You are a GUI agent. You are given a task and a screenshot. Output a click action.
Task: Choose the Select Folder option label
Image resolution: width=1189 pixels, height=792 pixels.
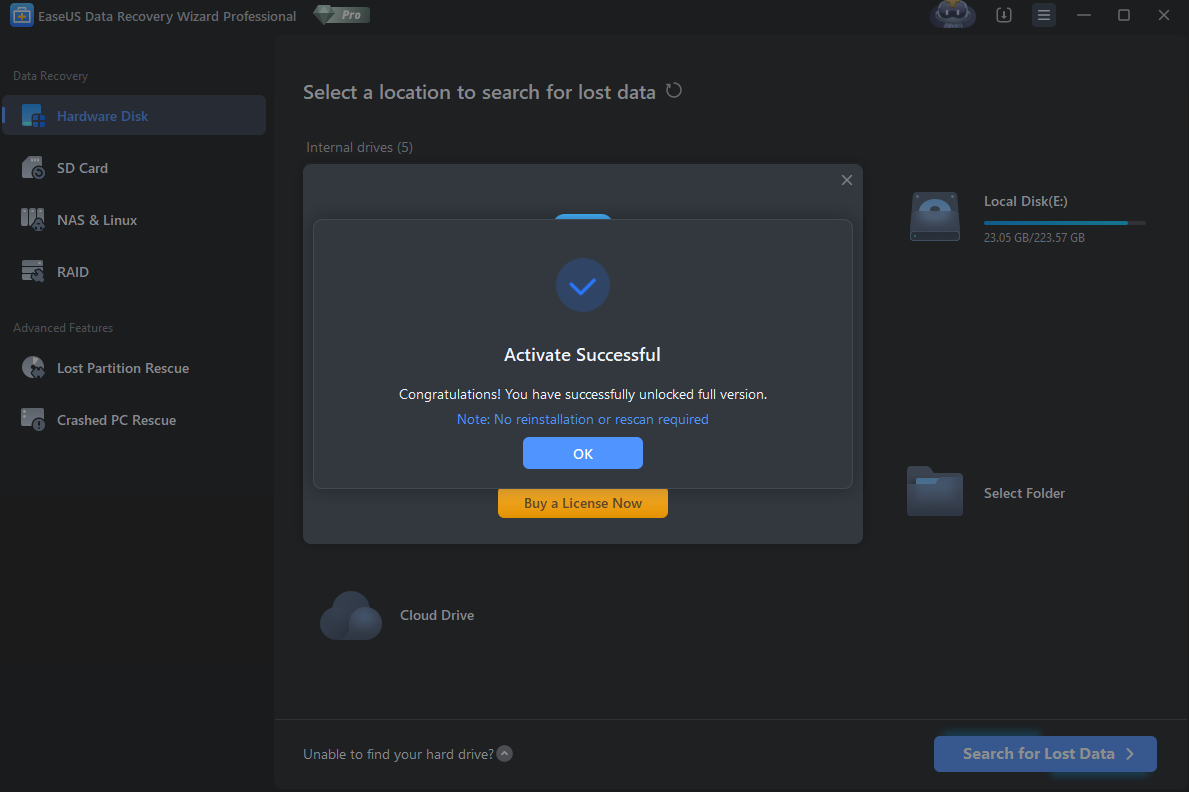(1024, 493)
